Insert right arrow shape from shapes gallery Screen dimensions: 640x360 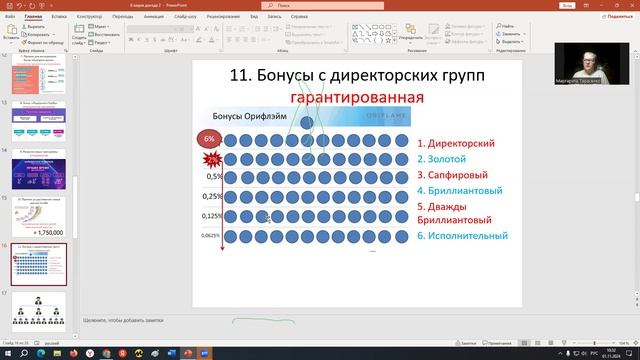tap(375, 33)
